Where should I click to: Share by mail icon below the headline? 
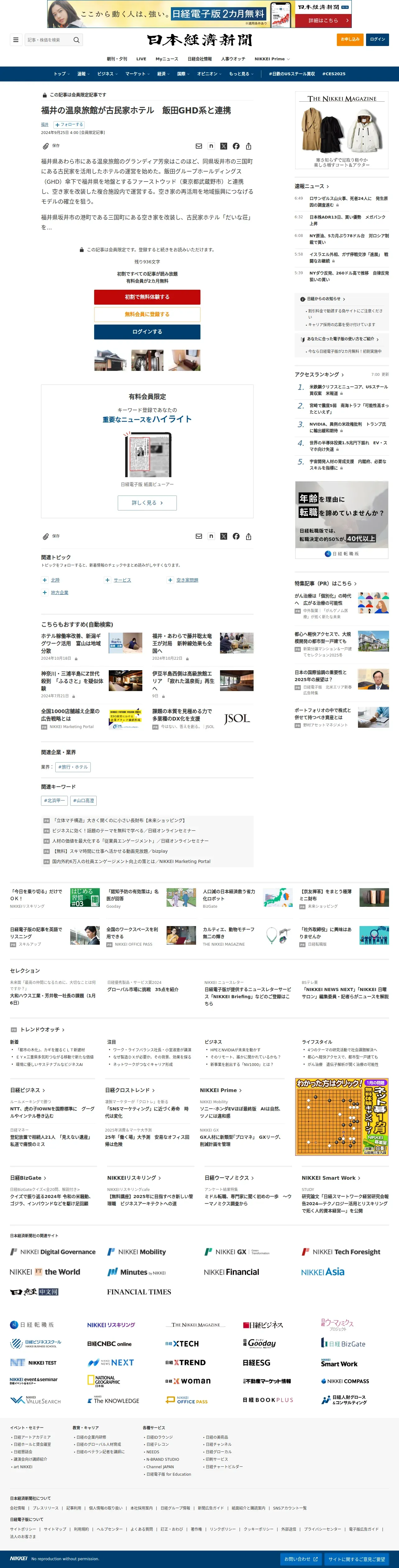pyautogui.click(x=199, y=146)
